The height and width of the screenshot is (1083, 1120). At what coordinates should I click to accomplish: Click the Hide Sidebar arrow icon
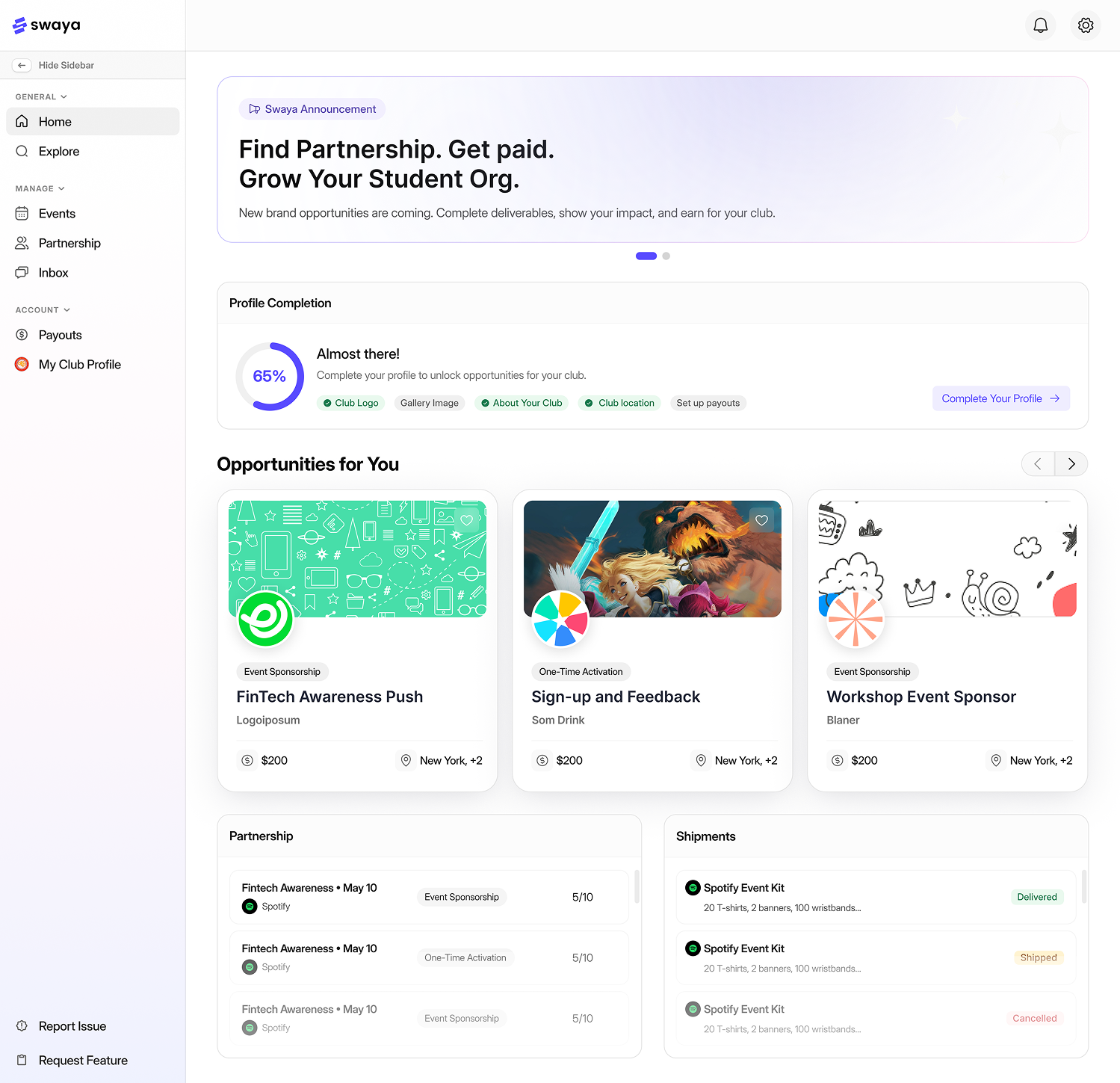coord(22,65)
